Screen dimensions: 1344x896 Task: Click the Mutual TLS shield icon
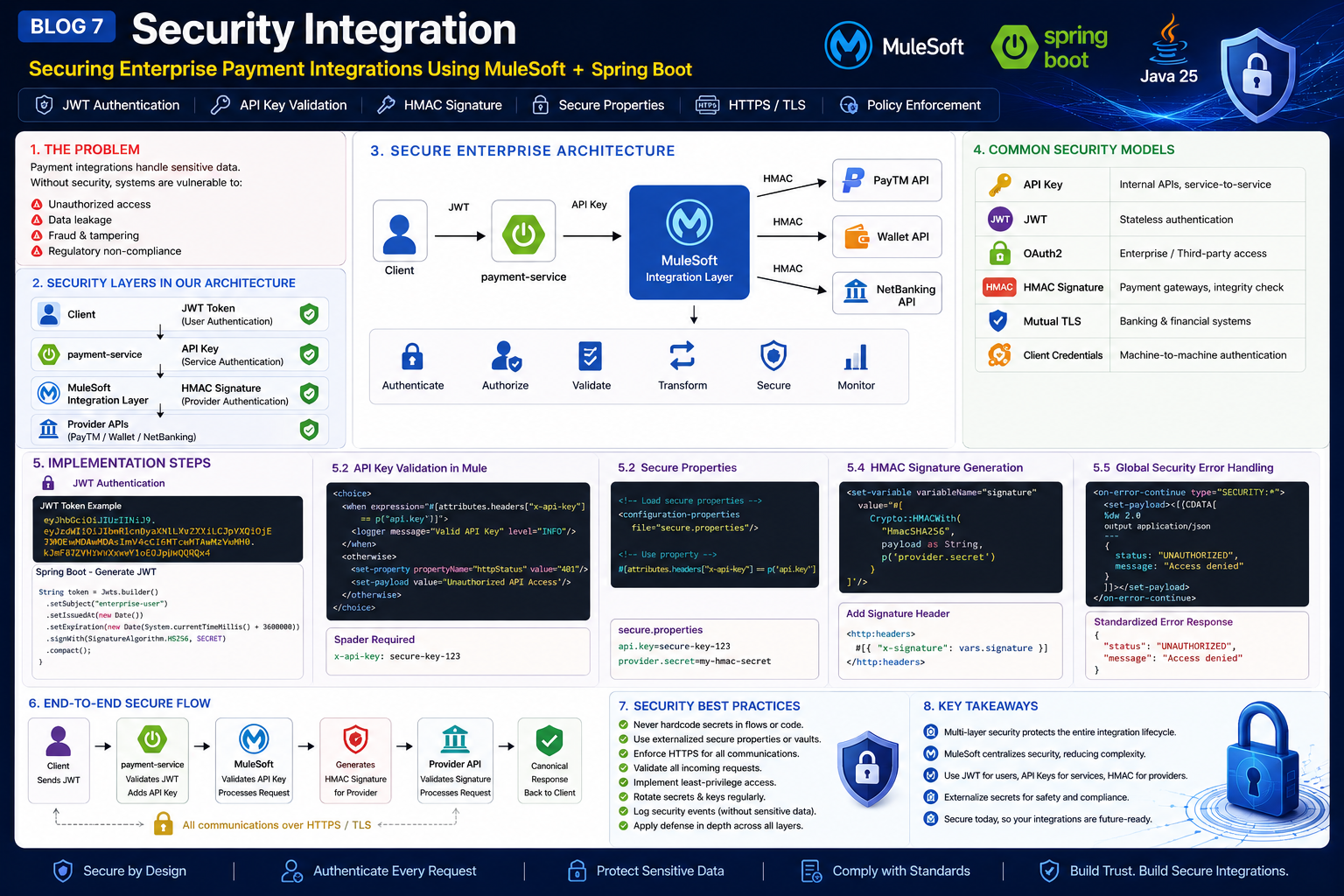(x=997, y=321)
